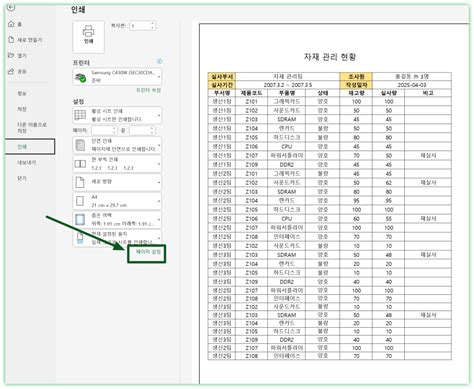This screenshot has width=474, height=389.
Task: Select New (새로 만들기) in the sidebar
Action: 25,40
